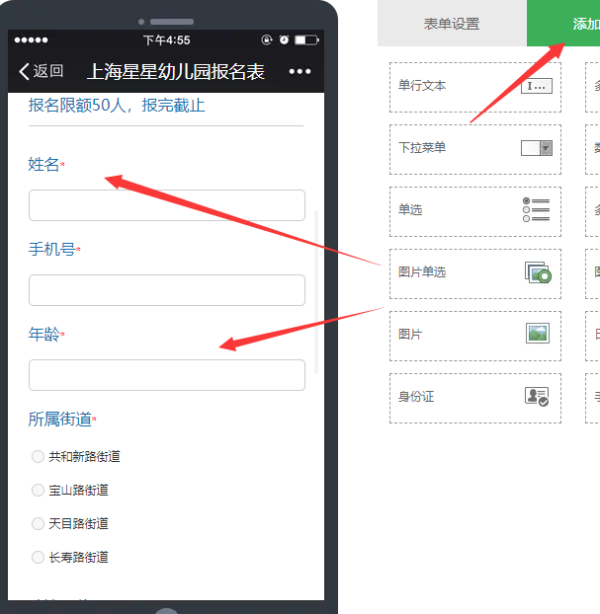Open the 表单设置 tab
This screenshot has height=614, width=600.
pos(452,24)
